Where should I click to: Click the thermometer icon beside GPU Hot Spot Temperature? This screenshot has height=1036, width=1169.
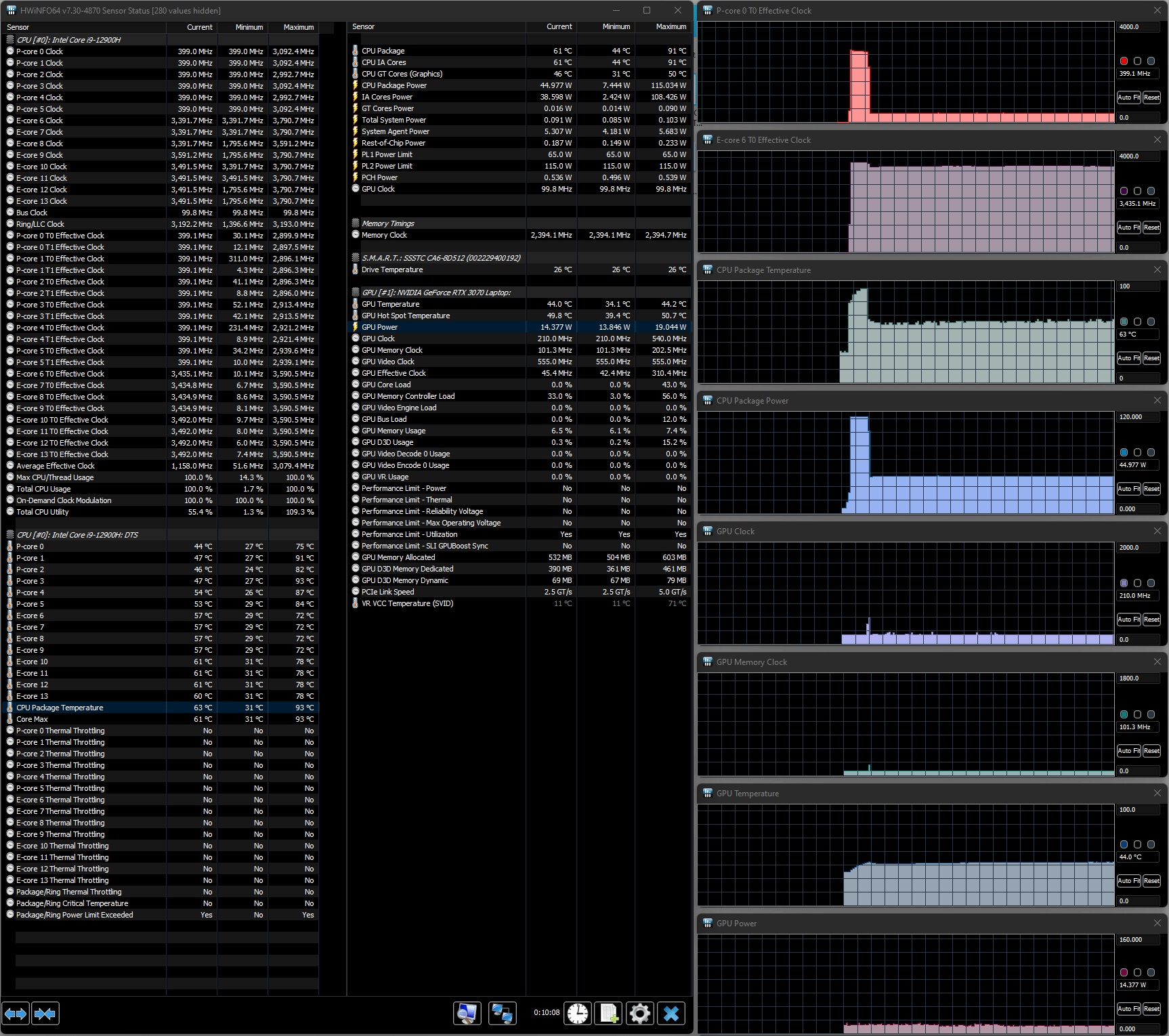coord(355,316)
